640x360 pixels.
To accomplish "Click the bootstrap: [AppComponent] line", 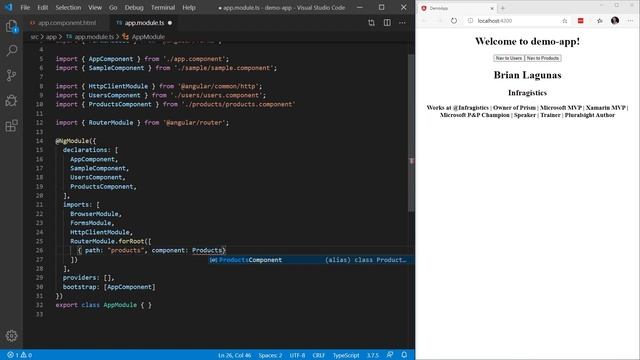I will [x=109, y=287].
